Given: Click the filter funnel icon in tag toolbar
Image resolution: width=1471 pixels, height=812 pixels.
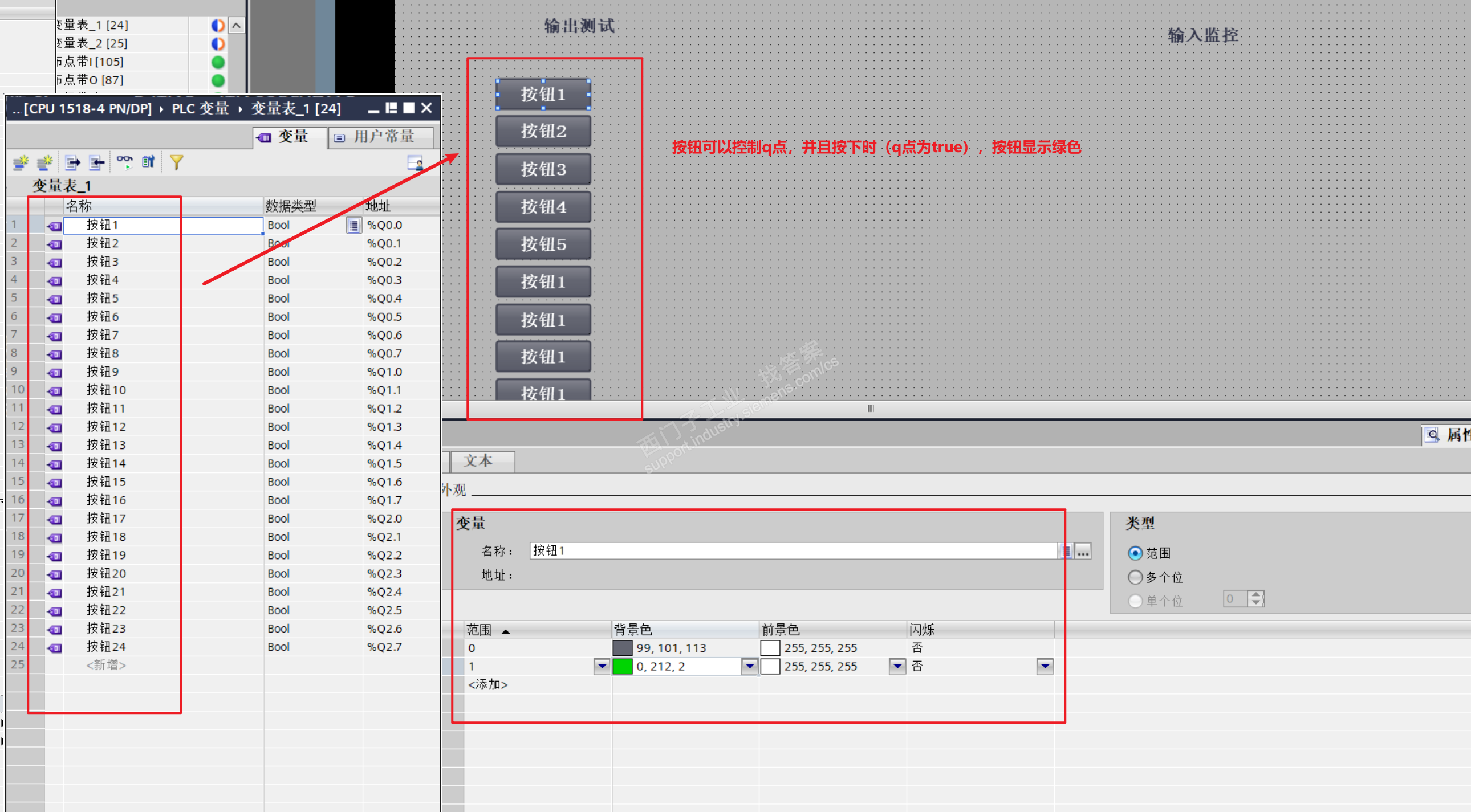Looking at the screenshot, I should pos(176,162).
